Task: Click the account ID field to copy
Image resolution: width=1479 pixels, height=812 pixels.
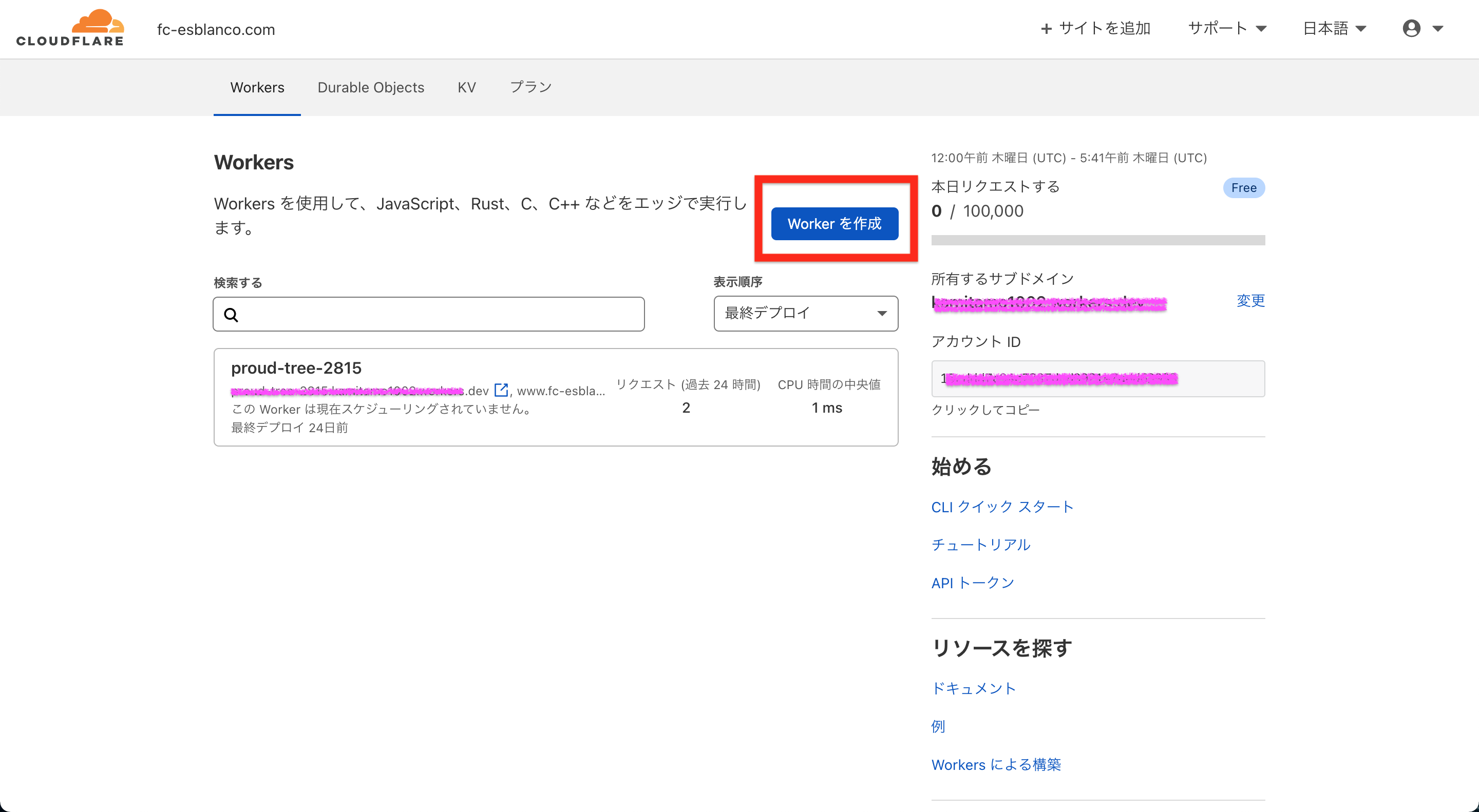Action: point(1097,379)
